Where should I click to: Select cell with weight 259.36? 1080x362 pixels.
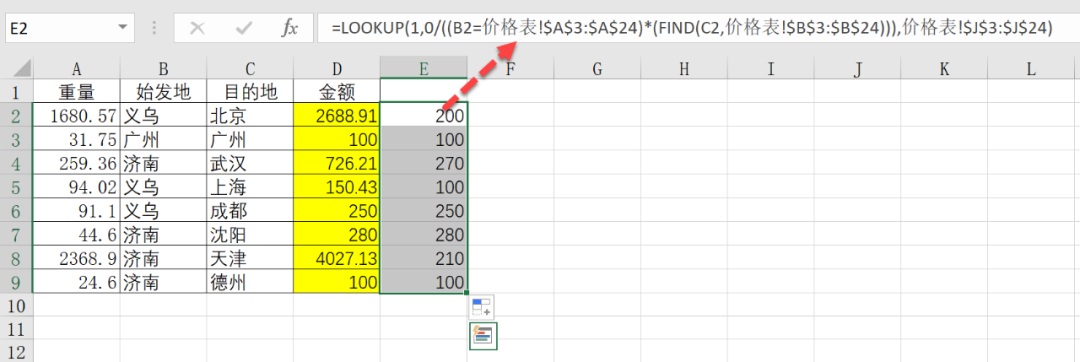tap(76, 162)
